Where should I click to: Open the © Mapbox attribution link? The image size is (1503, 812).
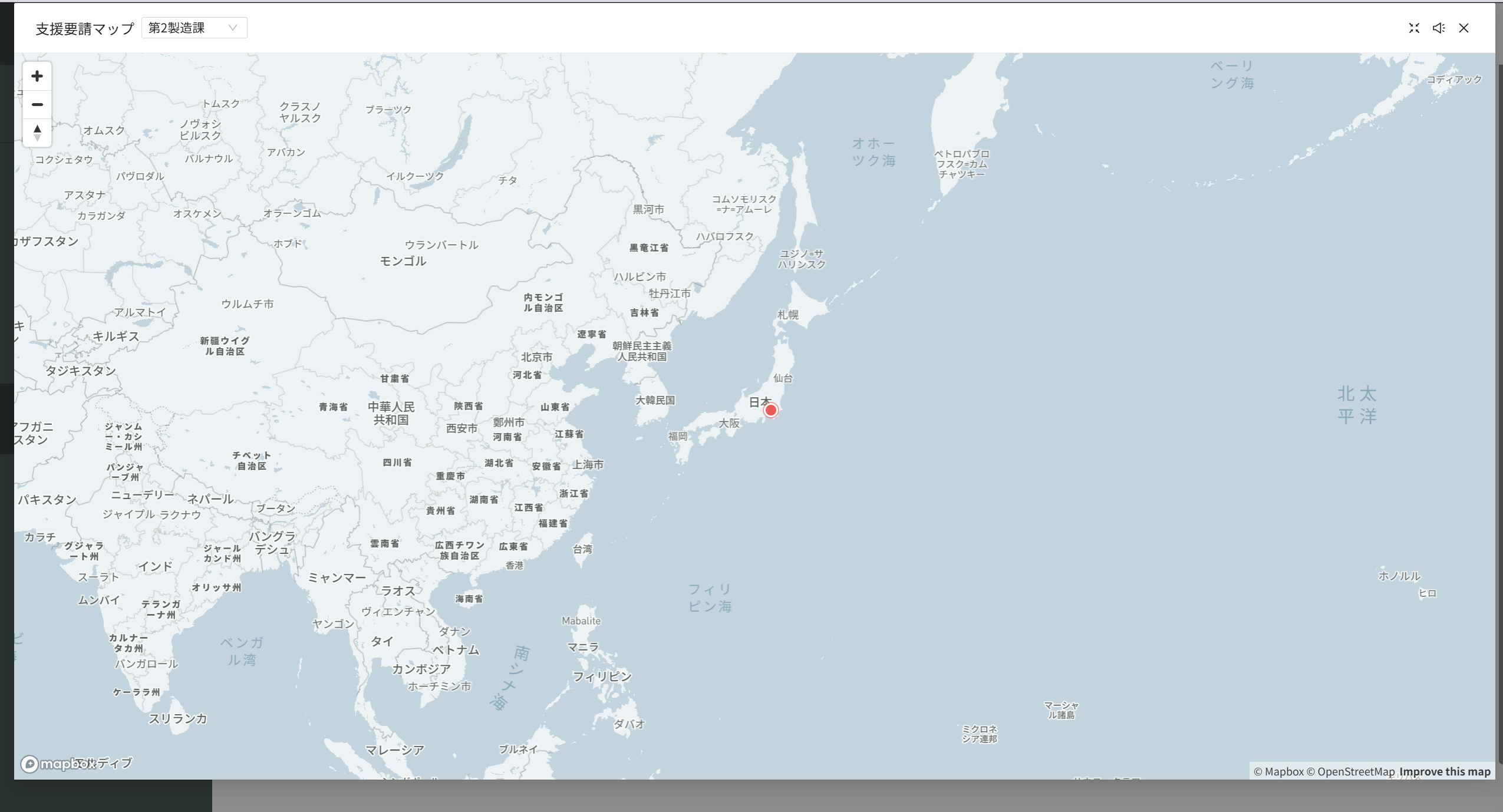[1278, 771]
